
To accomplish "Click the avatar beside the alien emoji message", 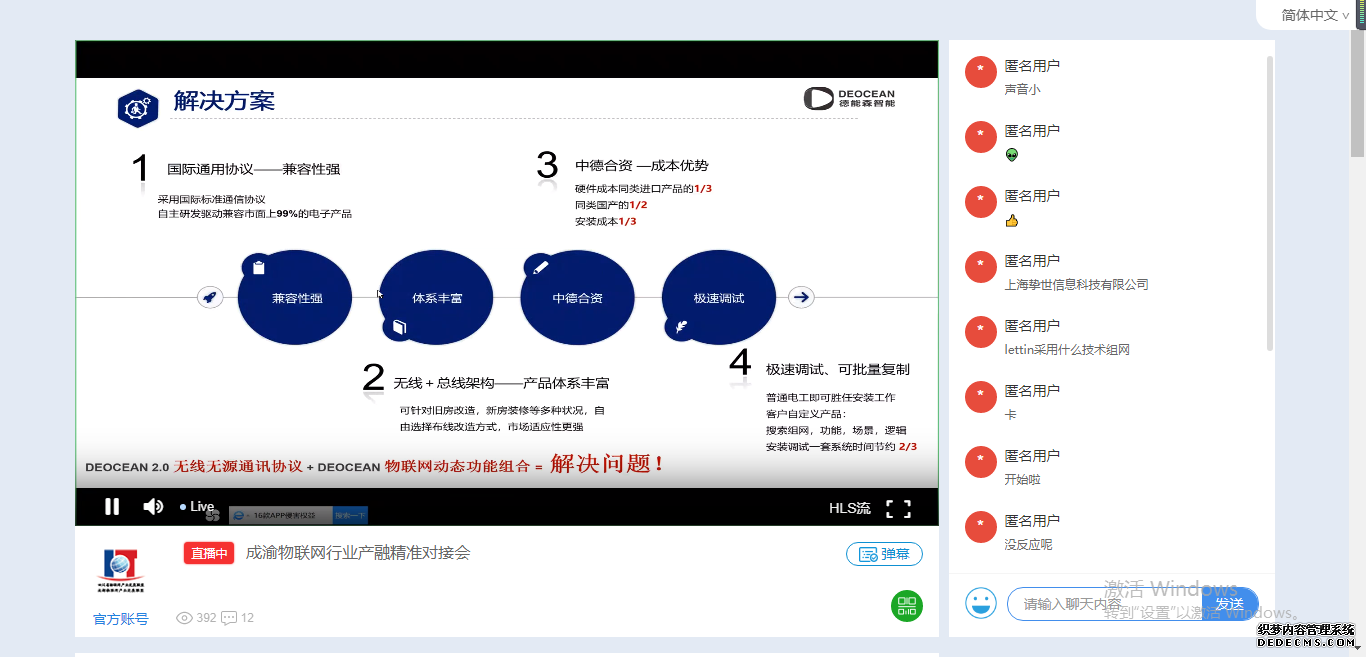I will [x=981, y=139].
